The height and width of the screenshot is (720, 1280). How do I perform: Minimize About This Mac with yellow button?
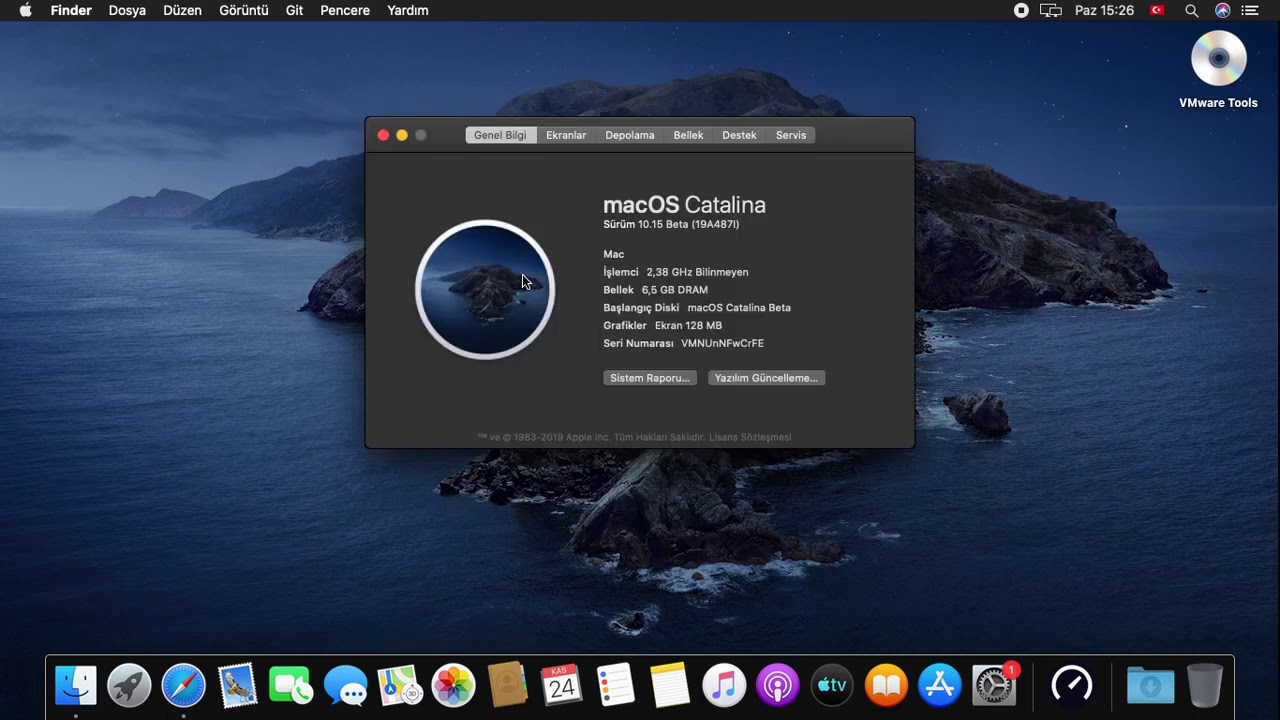point(402,135)
